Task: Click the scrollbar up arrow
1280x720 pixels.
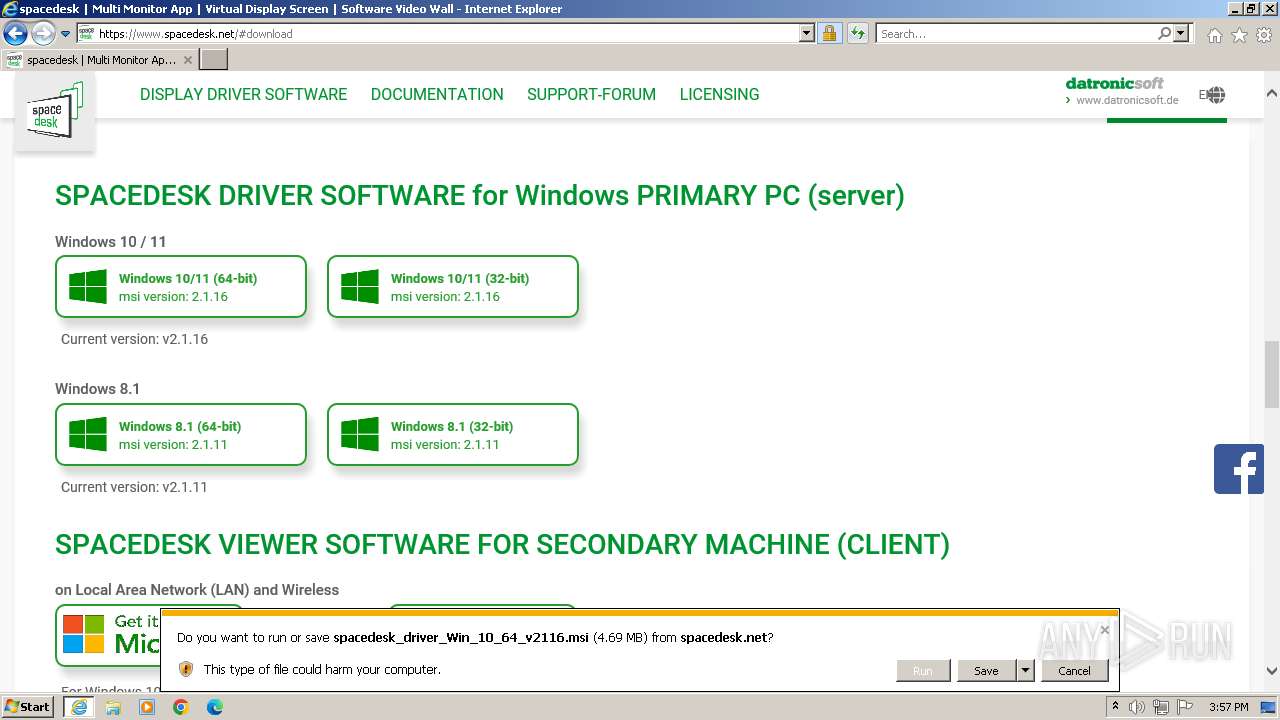Action: pyautogui.click(x=1272, y=93)
